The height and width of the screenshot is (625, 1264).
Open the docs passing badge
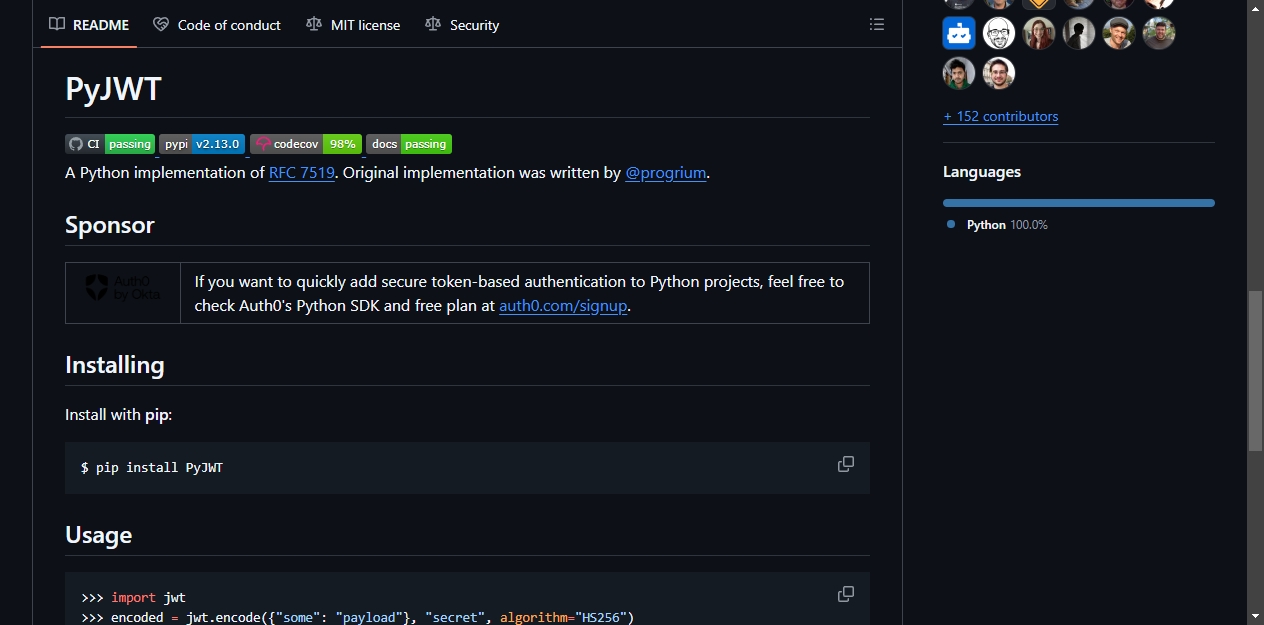click(409, 144)
